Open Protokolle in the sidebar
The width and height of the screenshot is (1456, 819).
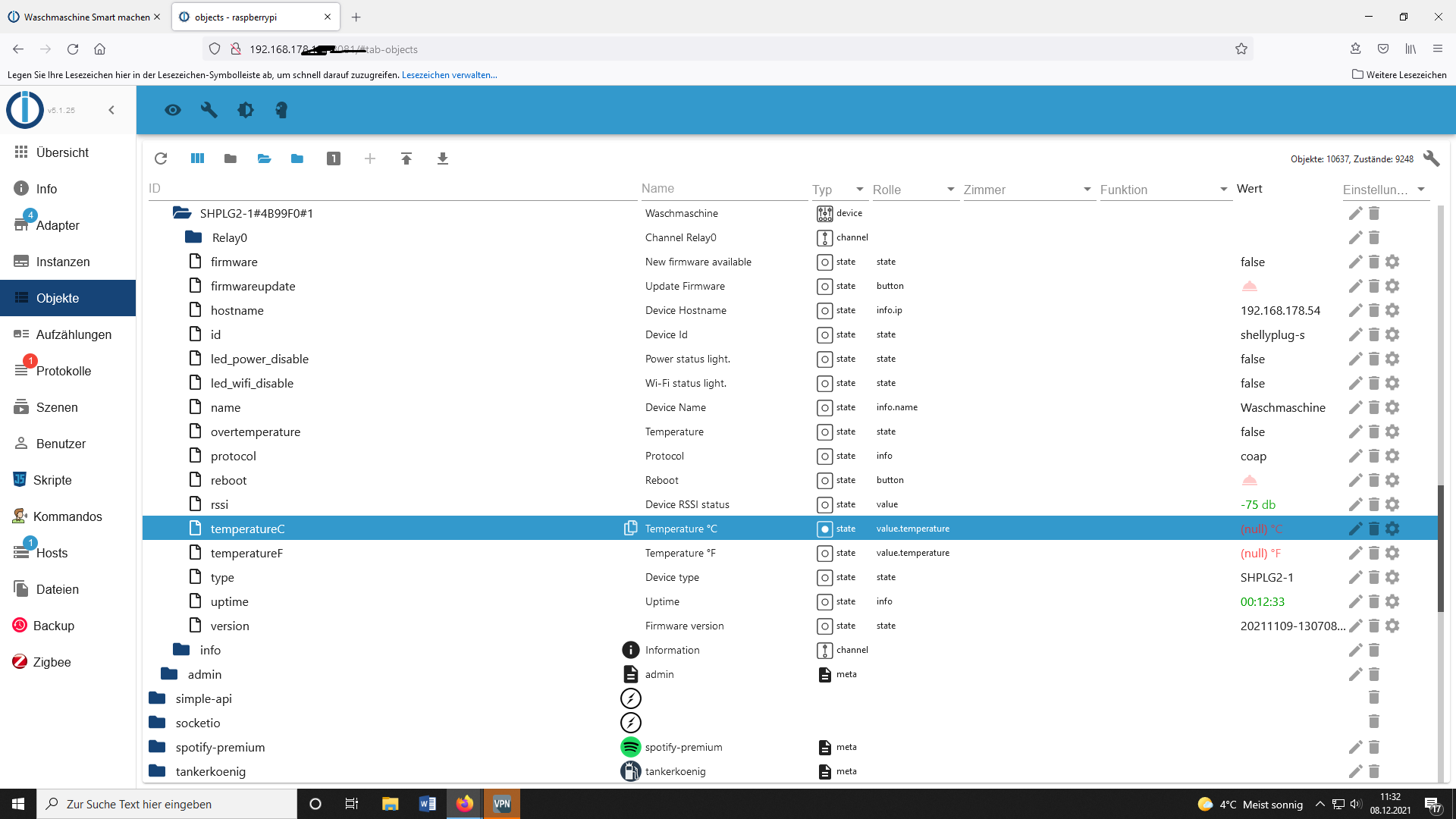(67, 371)
